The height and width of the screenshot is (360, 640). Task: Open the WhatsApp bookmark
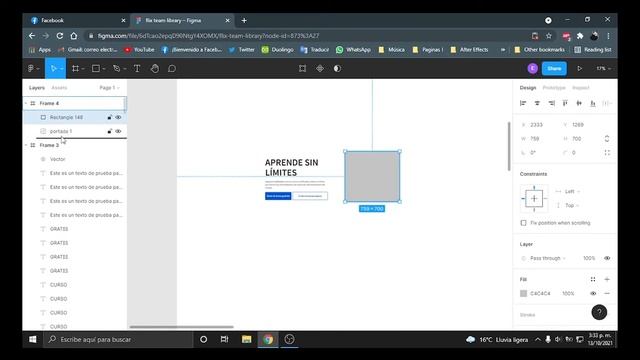tap(353, 49)
